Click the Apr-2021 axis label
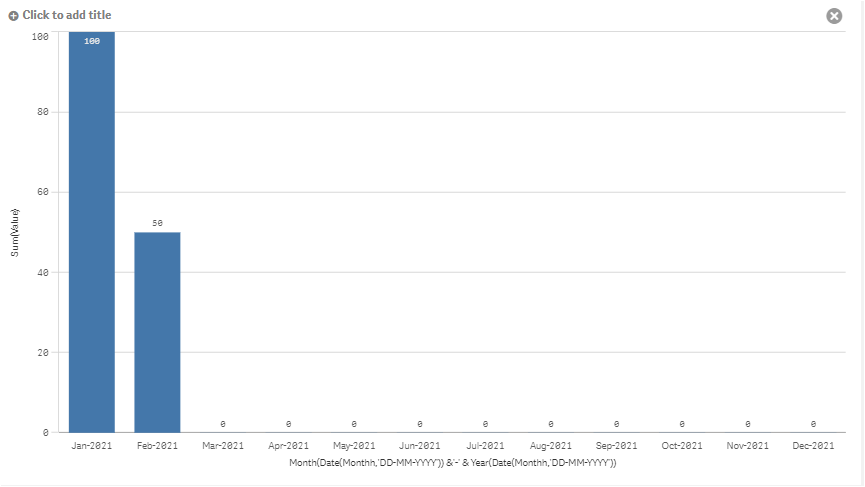865x487 pixels. (289, 446)
